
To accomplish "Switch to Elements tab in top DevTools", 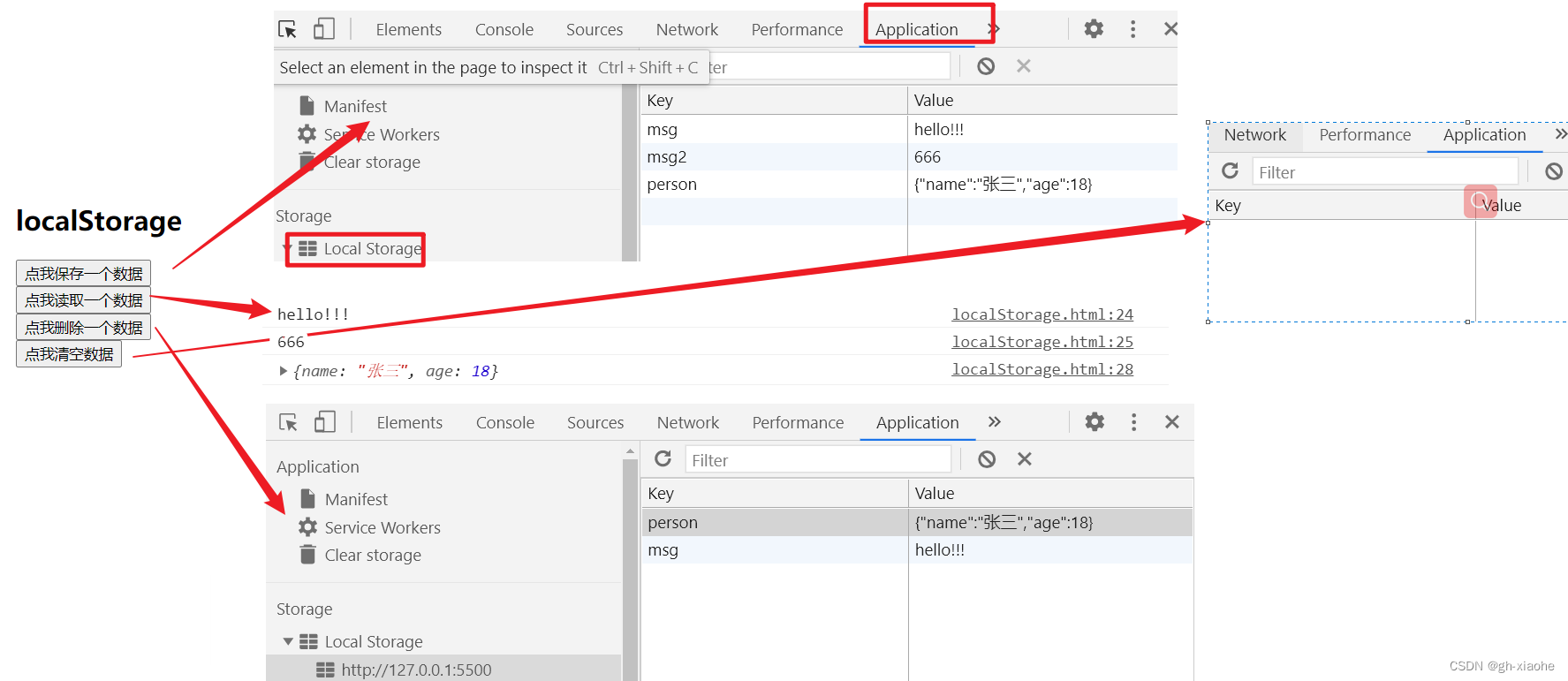I will 408,29.
